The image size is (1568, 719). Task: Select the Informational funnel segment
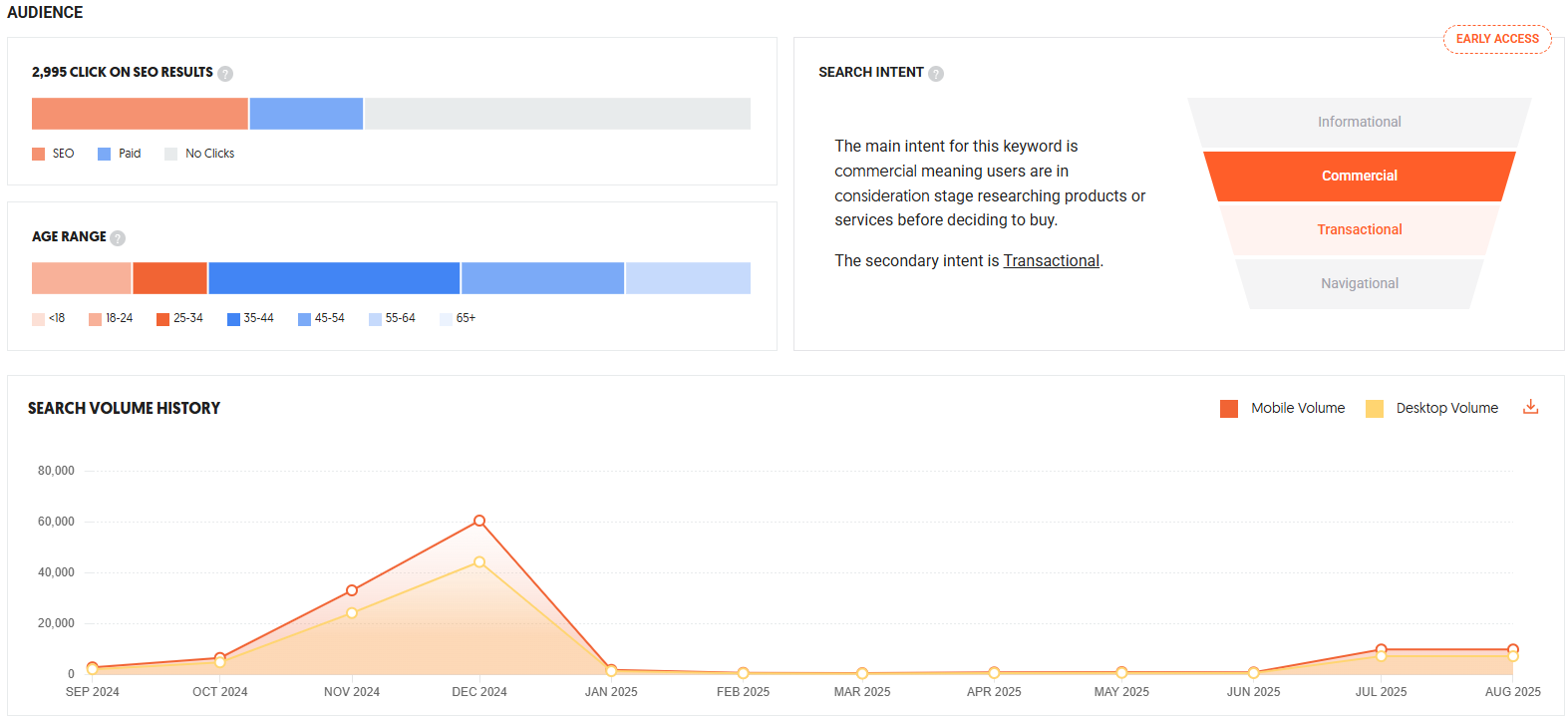pos(1359,122)
